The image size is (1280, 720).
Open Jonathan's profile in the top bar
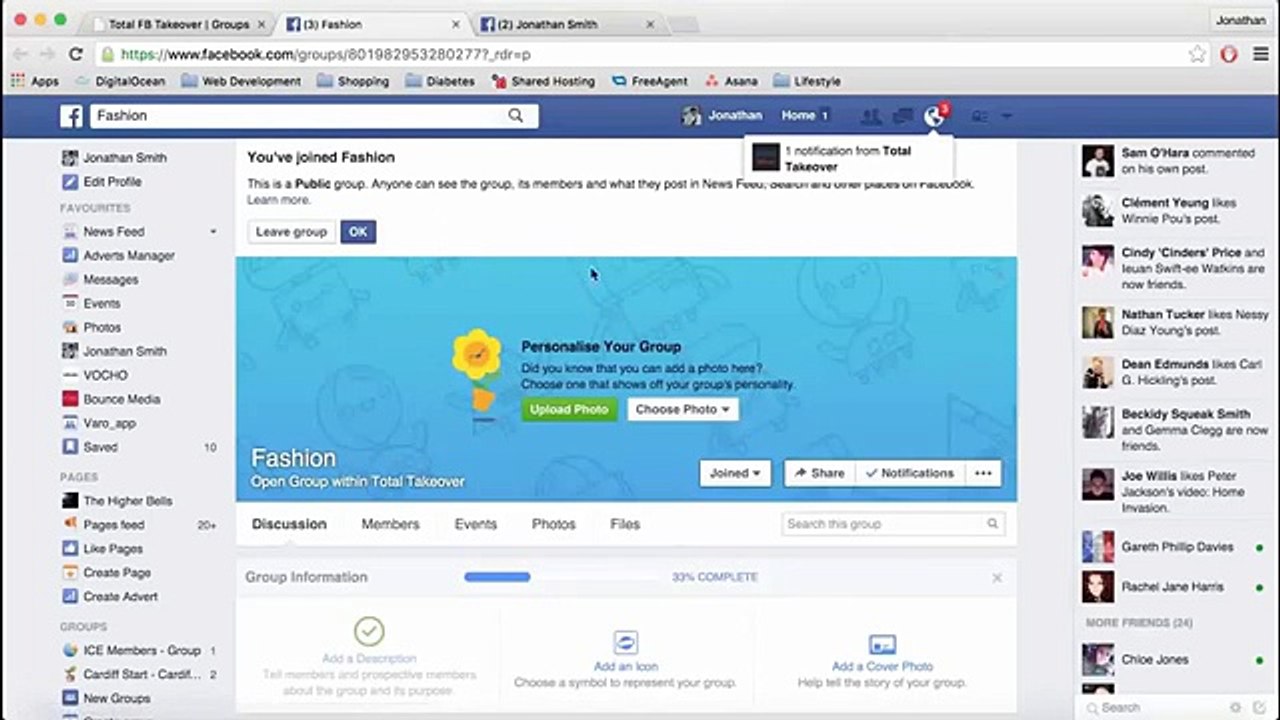(x=723, y=116)
